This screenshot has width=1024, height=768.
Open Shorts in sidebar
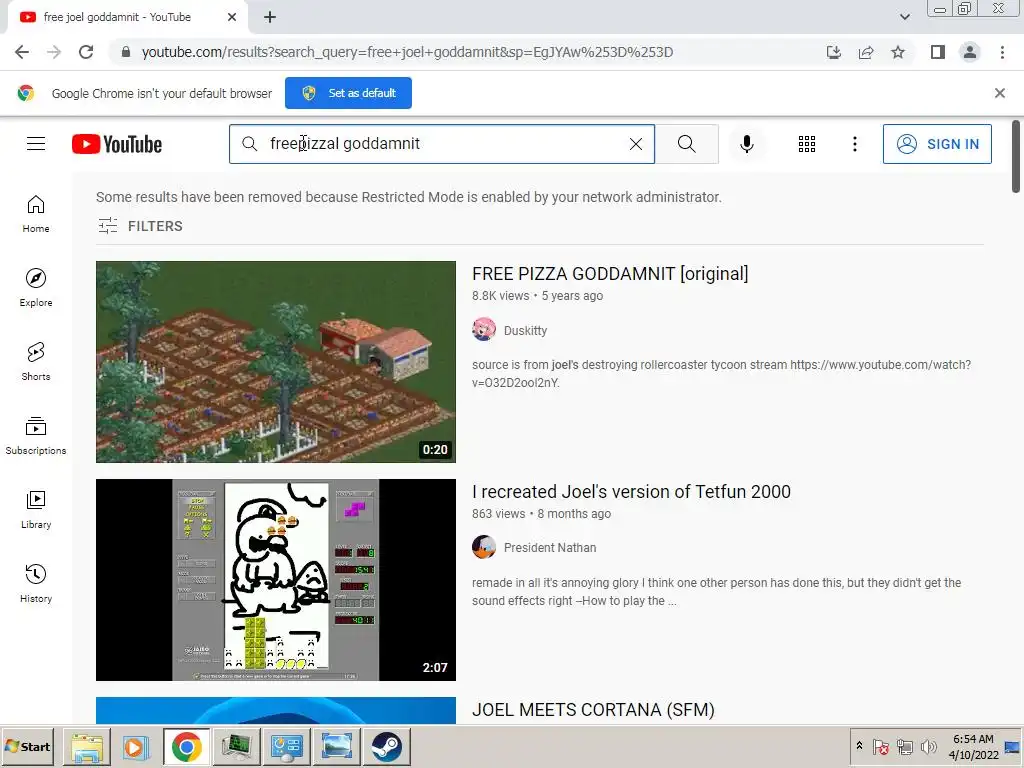pos(36,362)
